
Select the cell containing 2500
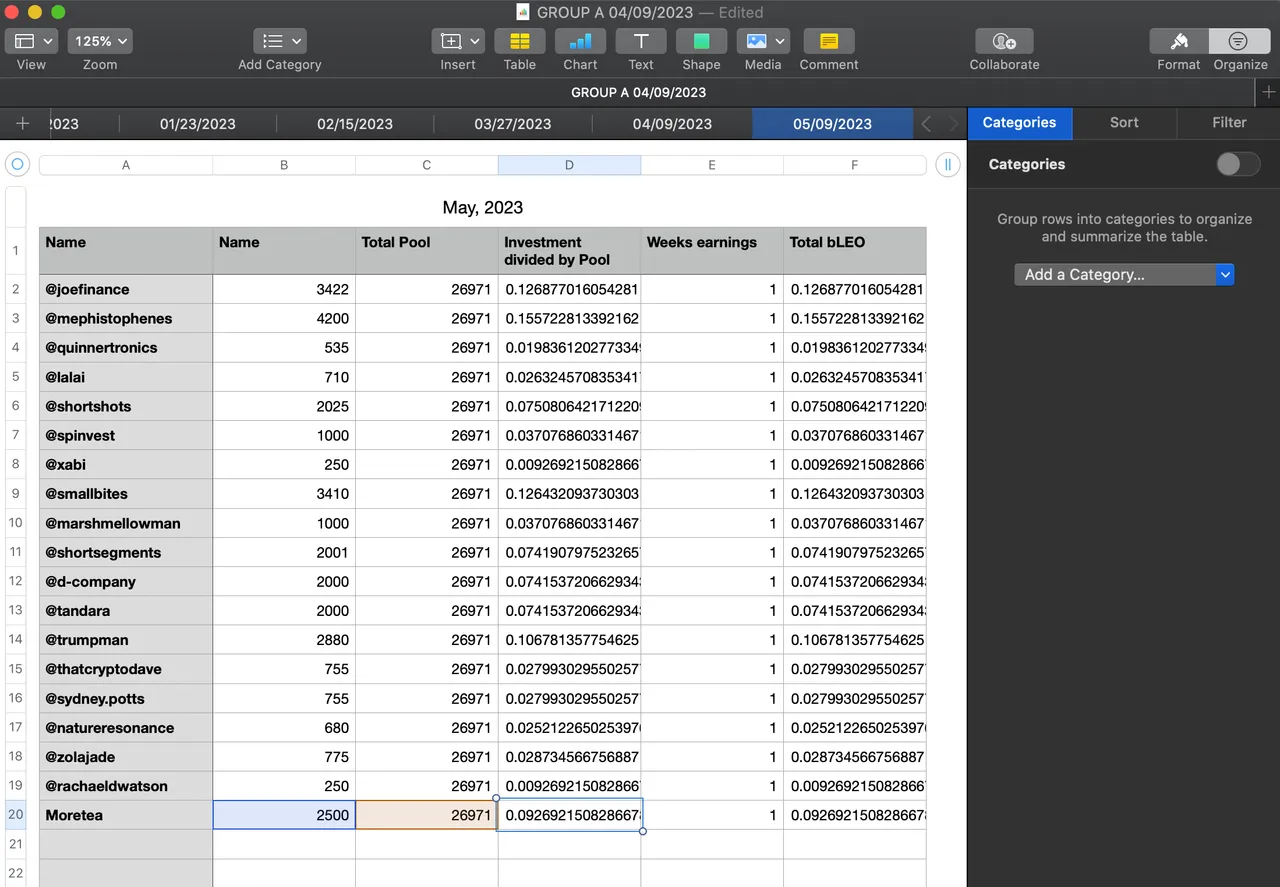point(284,815)
